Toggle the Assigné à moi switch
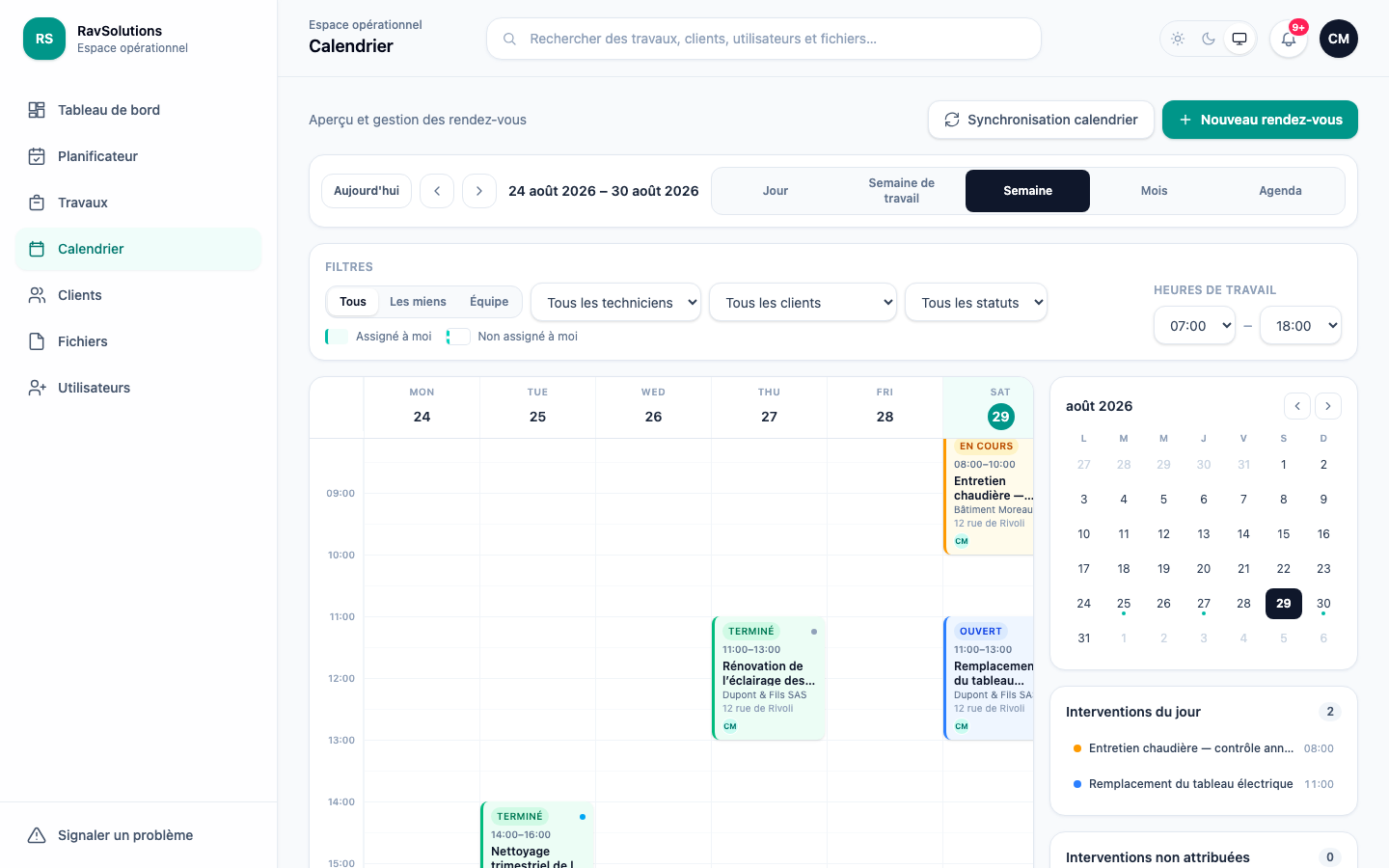Viewport: 1389px width, 868px height. 337,337
